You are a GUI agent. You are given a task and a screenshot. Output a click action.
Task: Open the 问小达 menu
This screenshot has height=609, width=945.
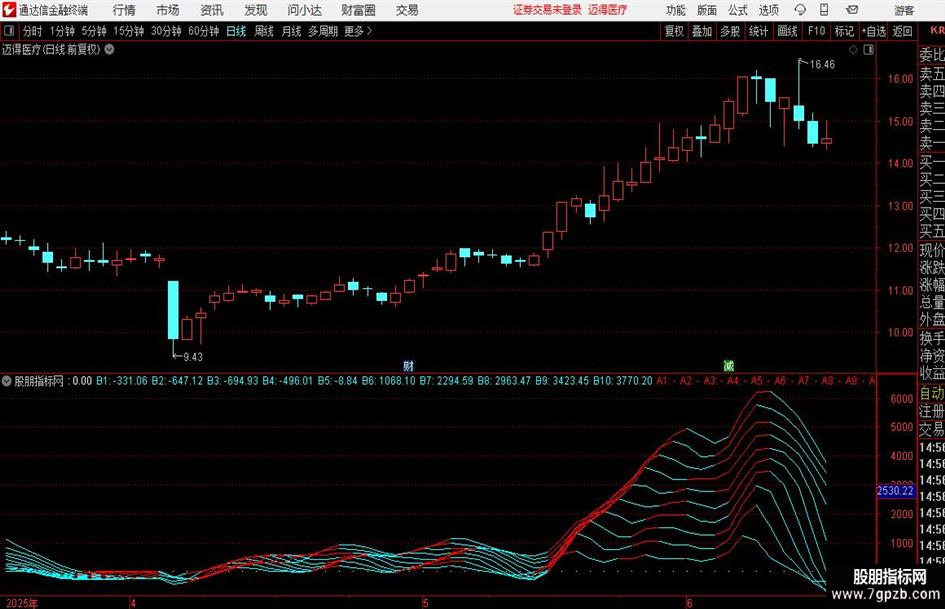tap(304, 10)
